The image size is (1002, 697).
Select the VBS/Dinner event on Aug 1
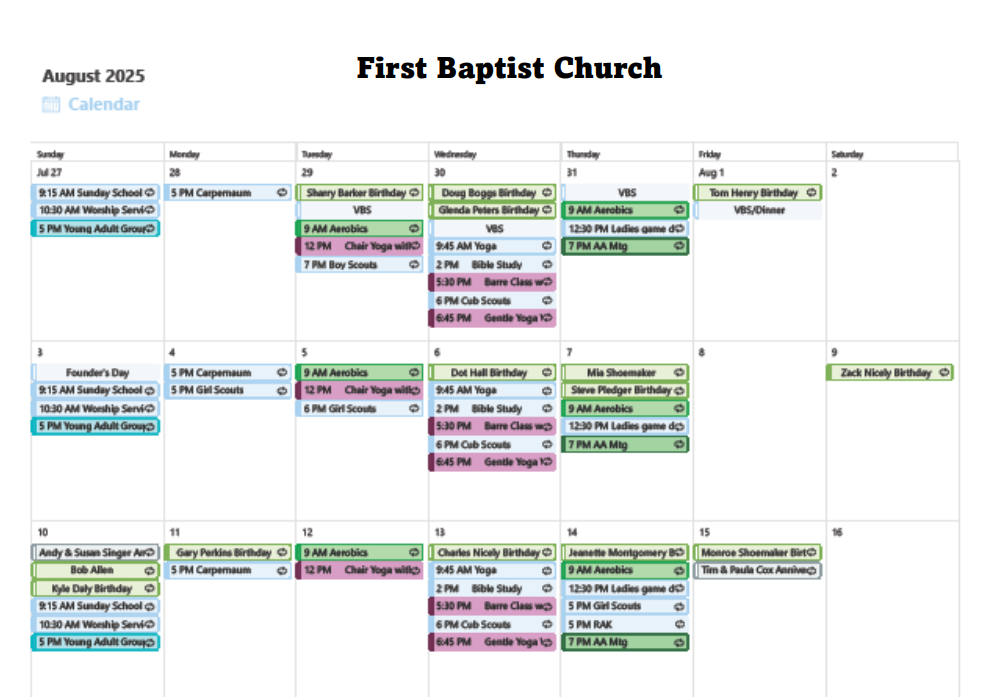(x=758, y=210)
